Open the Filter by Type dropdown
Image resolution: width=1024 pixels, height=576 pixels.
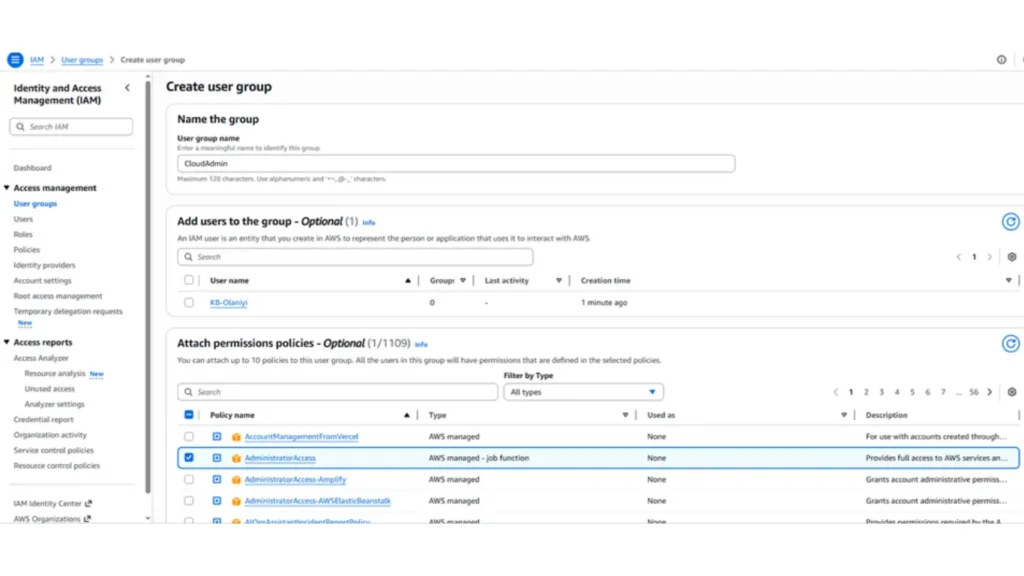[x=583, y=392]
